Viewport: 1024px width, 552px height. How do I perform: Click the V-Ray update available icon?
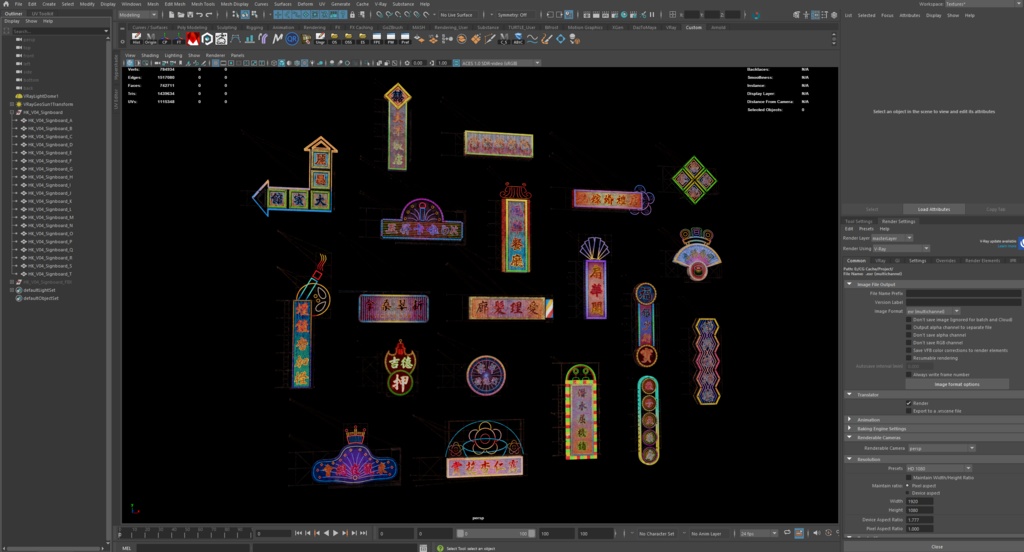[1019, 242]
